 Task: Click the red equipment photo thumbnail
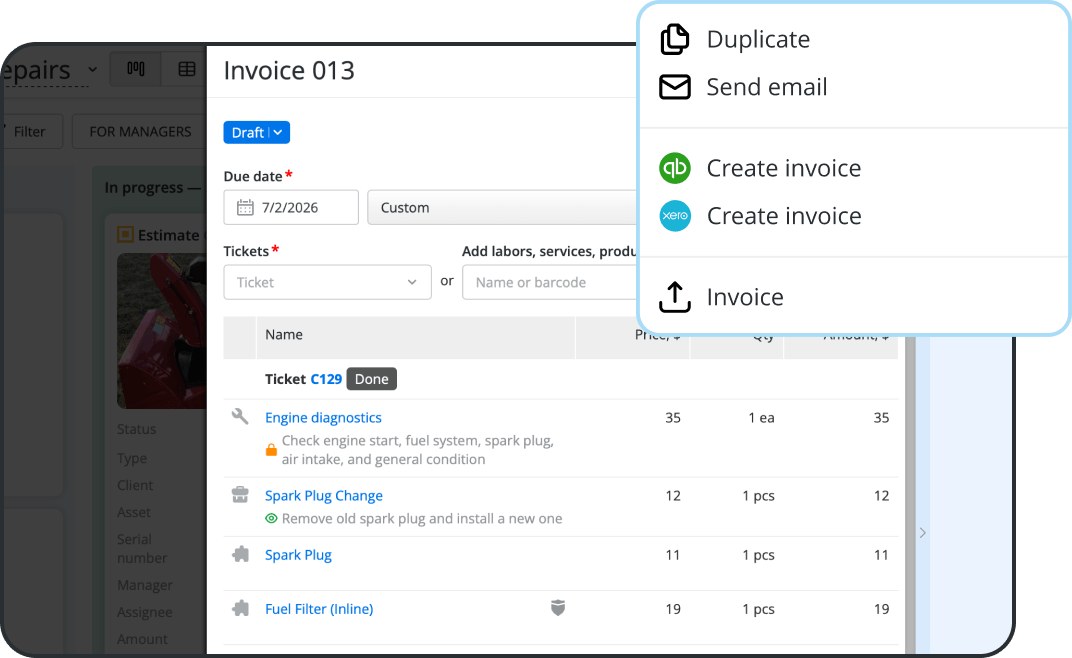(x=162, y=331)
